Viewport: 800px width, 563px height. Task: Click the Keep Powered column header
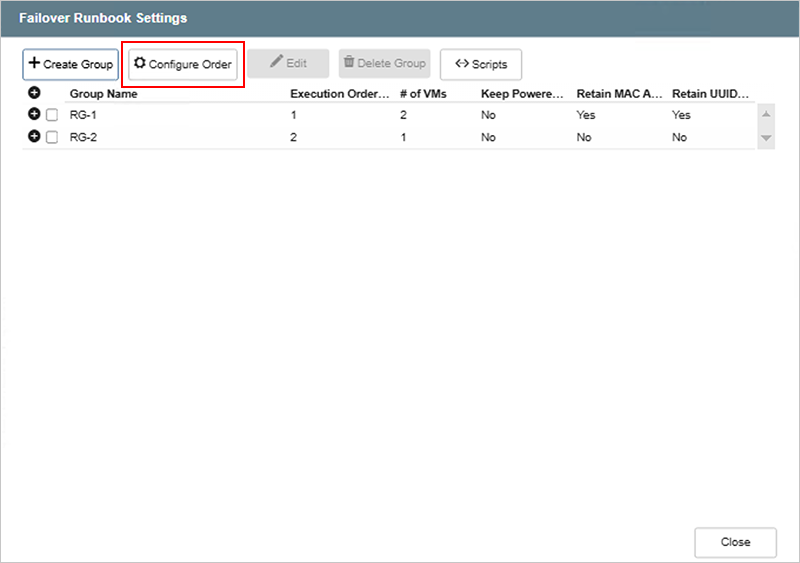tap(521, 94)
